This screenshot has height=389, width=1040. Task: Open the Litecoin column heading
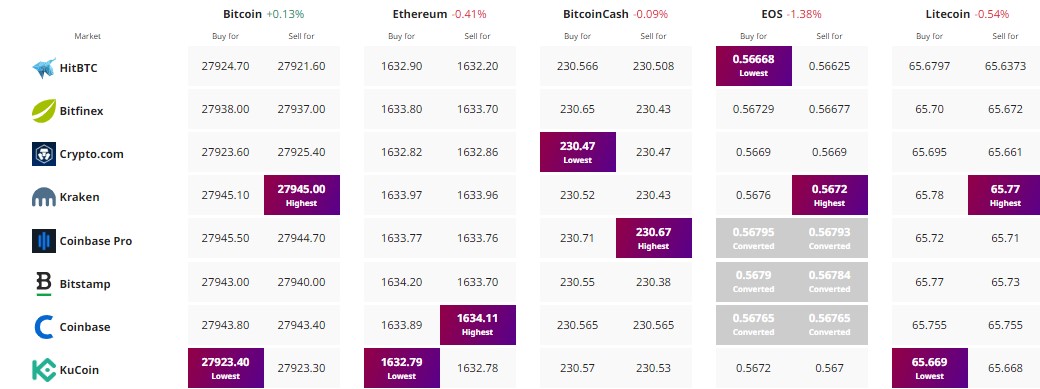(x=949, y=14)
